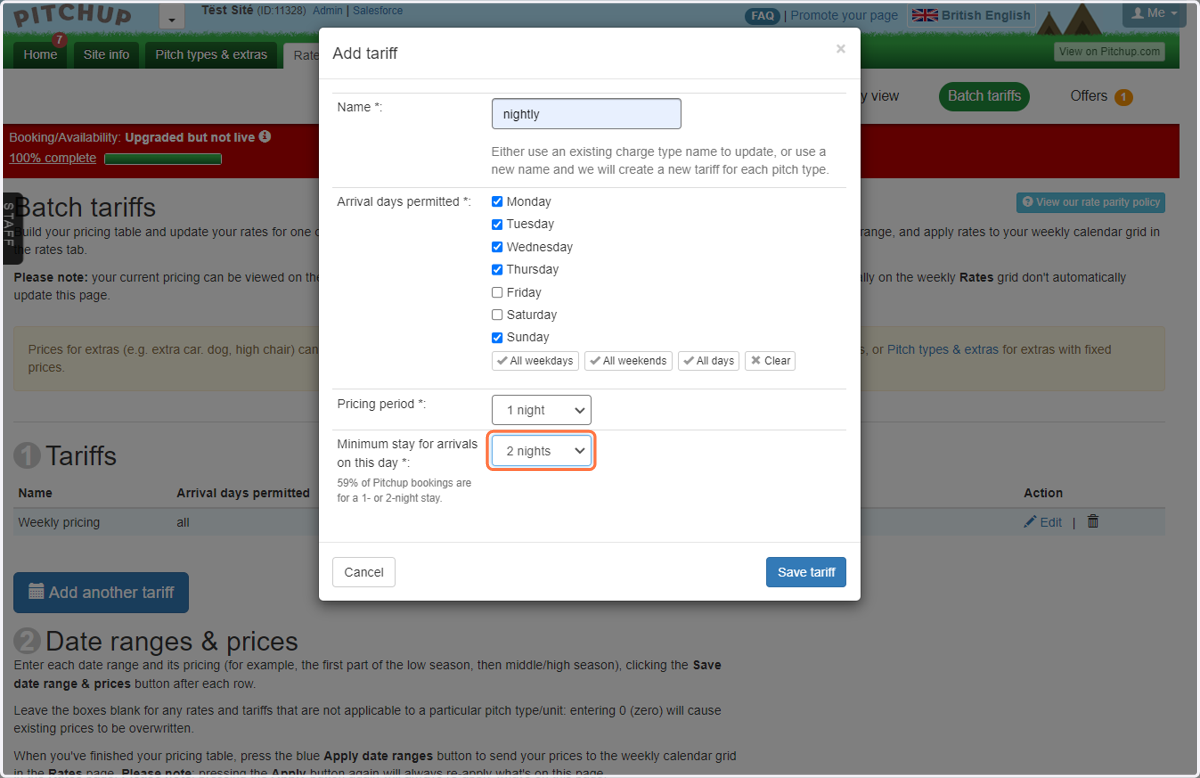1200x778 pixels.
Task: Open the Site info tab
Action: [106, 55]
